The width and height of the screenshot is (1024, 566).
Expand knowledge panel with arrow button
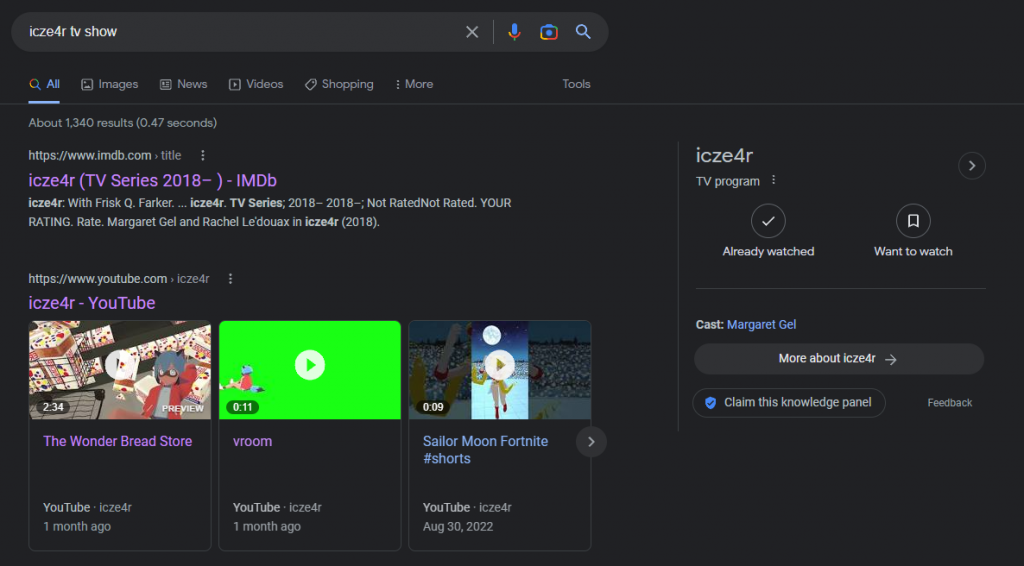click(972, 166)
